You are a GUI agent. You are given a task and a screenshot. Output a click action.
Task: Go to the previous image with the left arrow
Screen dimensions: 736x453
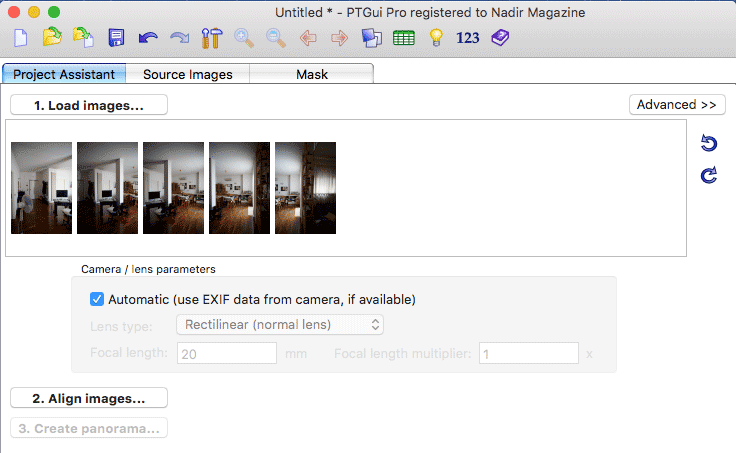(x=308, y=38)
